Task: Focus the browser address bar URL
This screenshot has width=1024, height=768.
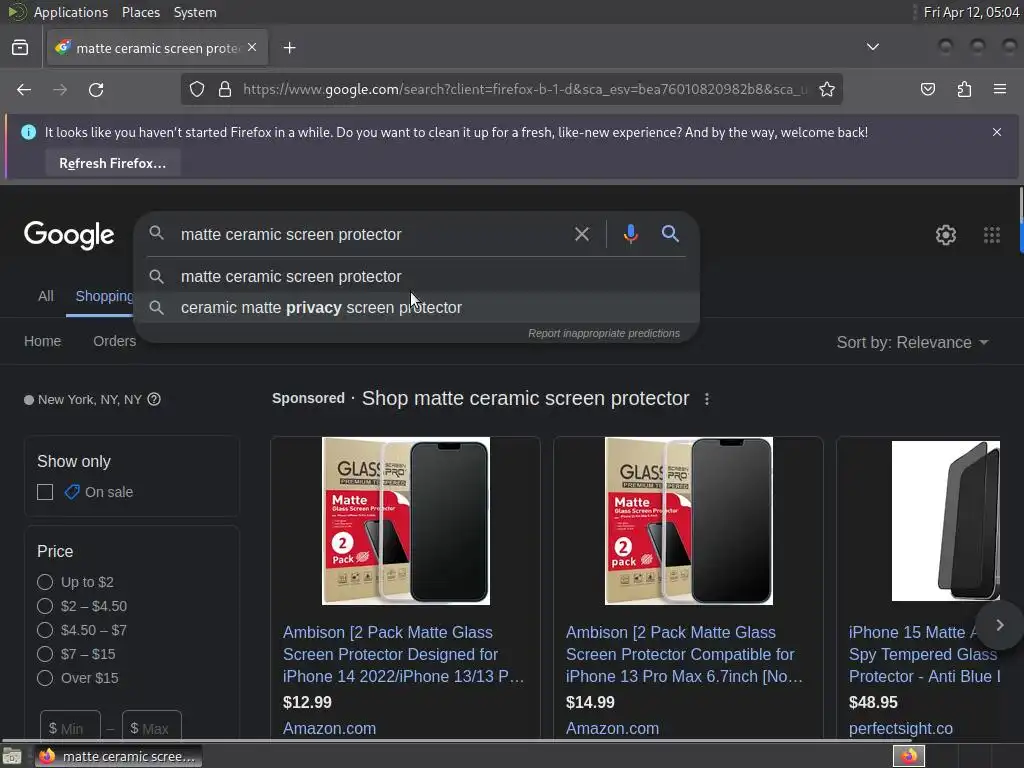Action: (x=524, y=89)
